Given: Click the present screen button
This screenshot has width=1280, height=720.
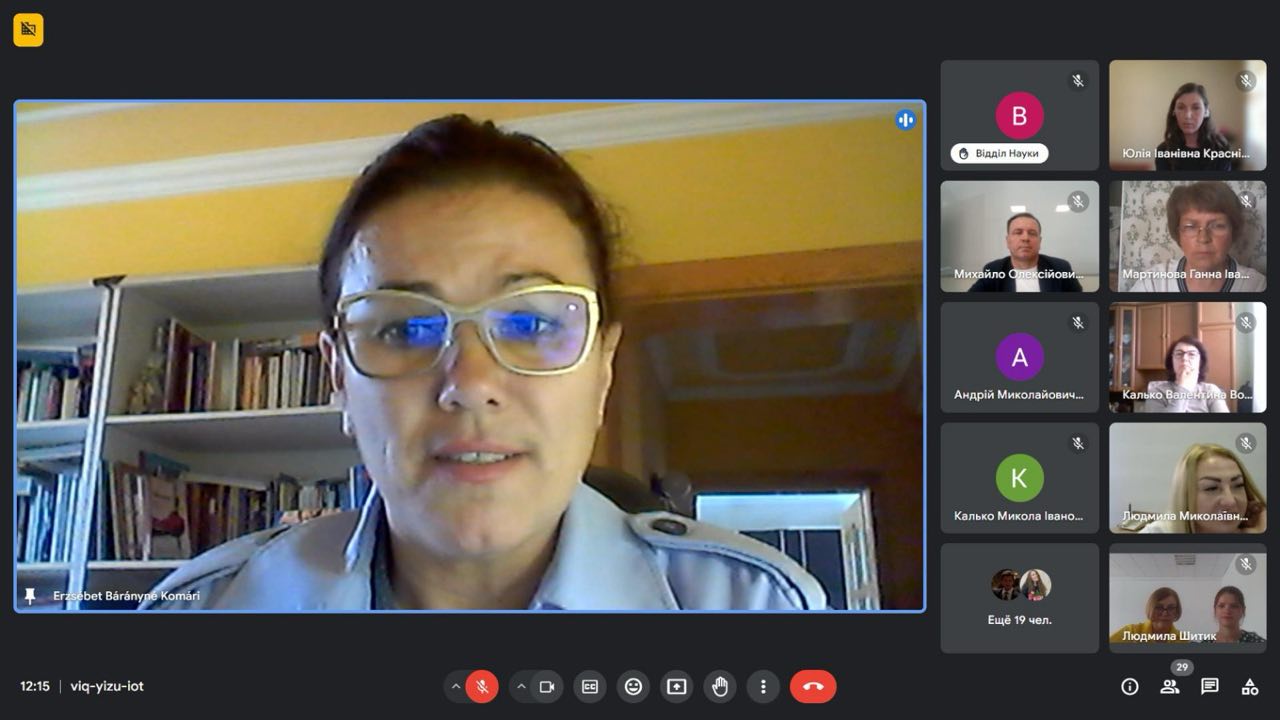Looking at the screenshot, I should [x=677, y=686].
